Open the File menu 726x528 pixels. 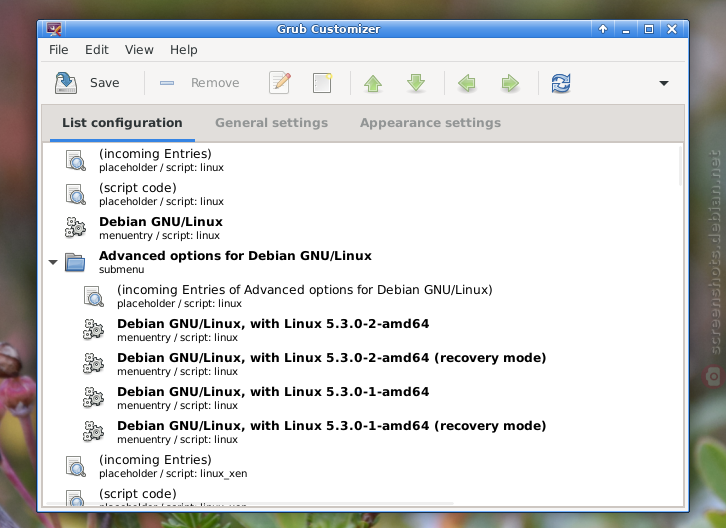click(59, 50)
